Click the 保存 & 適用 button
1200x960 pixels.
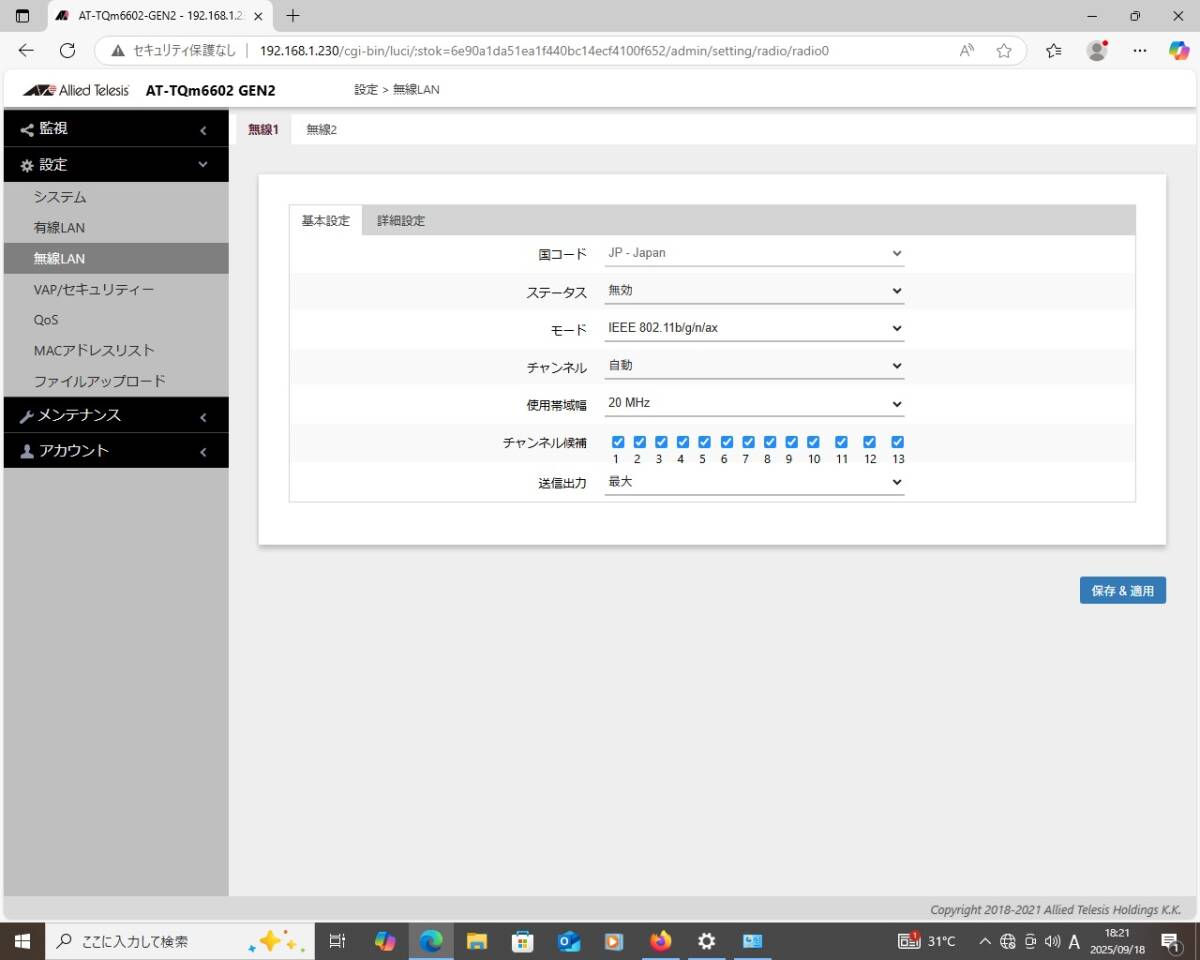click(x=1122, y=591)
